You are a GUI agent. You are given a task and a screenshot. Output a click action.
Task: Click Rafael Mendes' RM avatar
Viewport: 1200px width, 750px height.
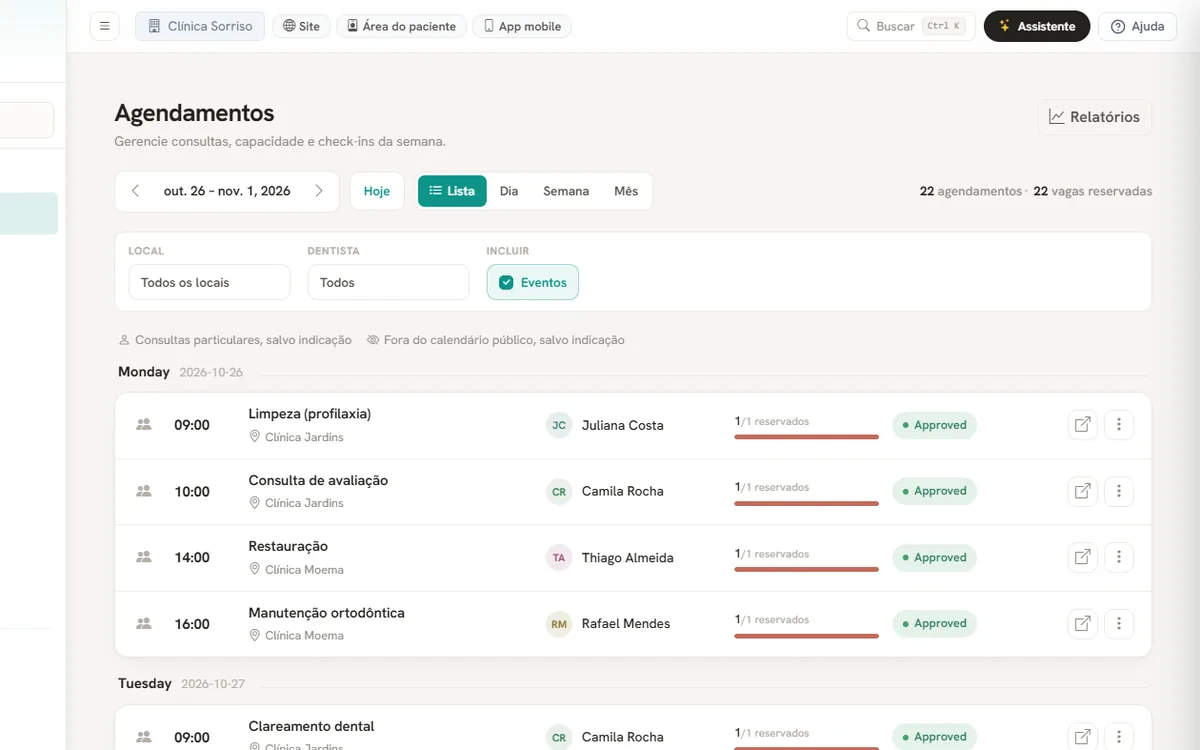coord(559,623)
